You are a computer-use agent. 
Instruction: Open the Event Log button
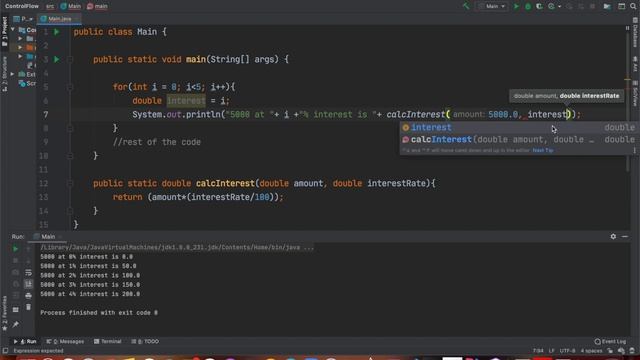(x=610, y=341)
